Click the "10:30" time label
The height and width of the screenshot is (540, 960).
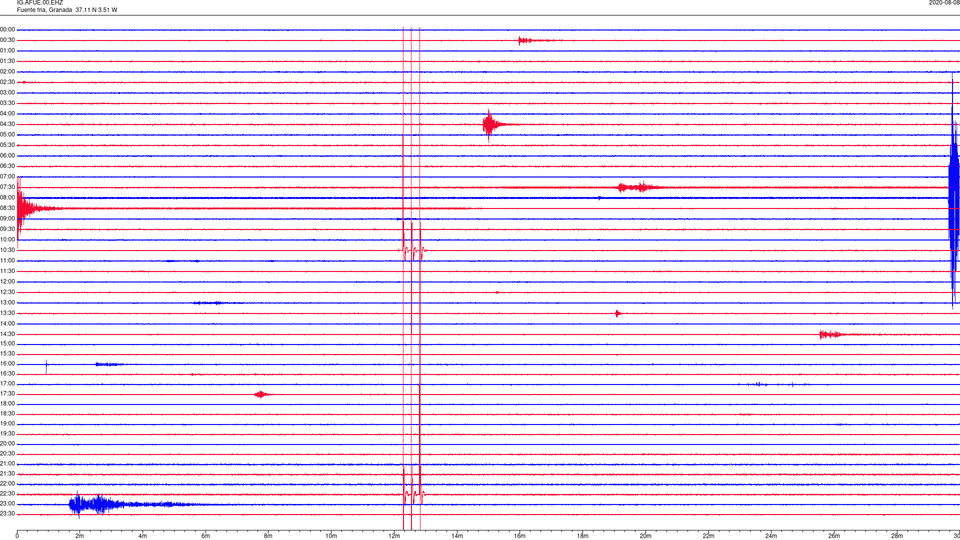pos(7,250)
